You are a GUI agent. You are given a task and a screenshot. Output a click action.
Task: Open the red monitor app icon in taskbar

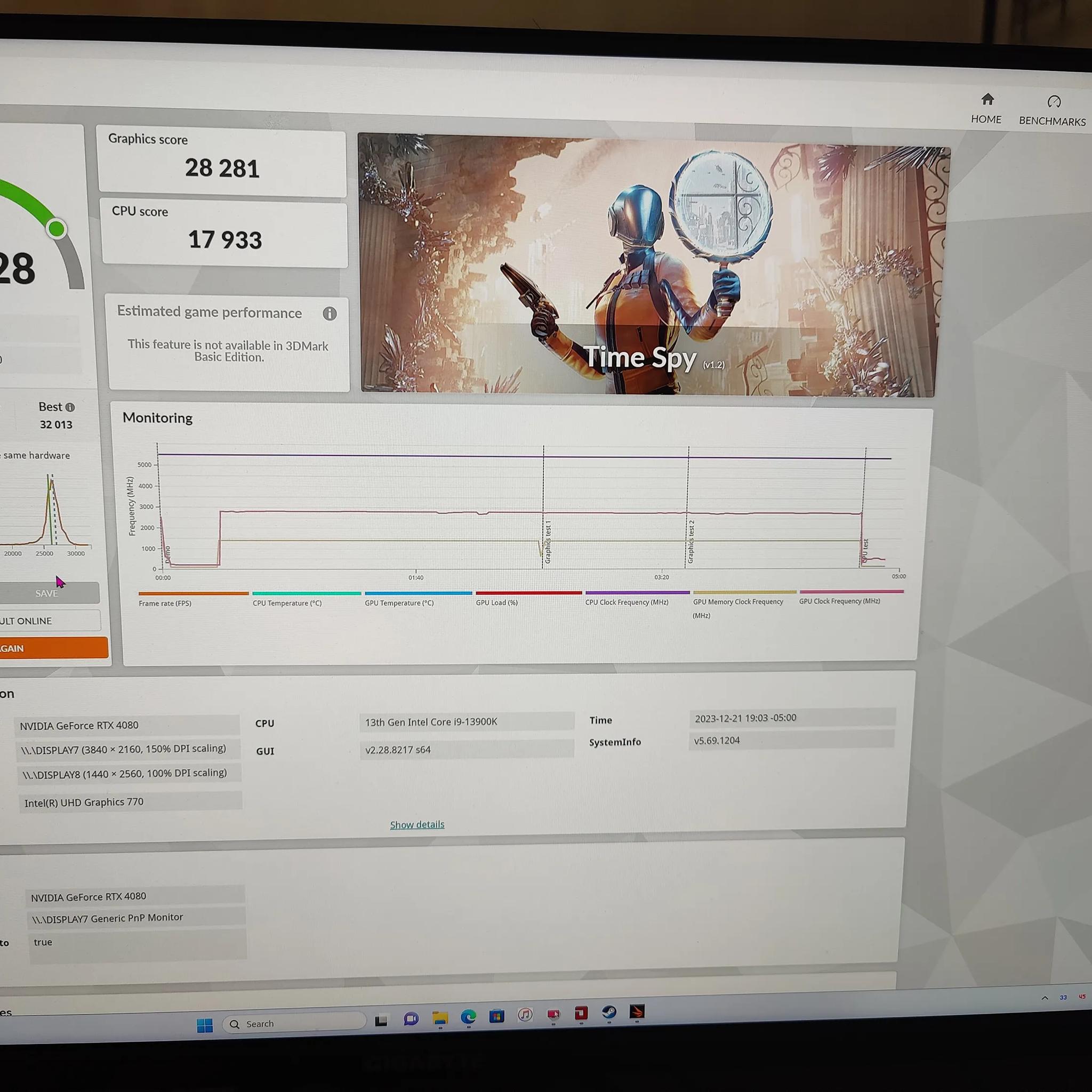[x=553, y=1015]
